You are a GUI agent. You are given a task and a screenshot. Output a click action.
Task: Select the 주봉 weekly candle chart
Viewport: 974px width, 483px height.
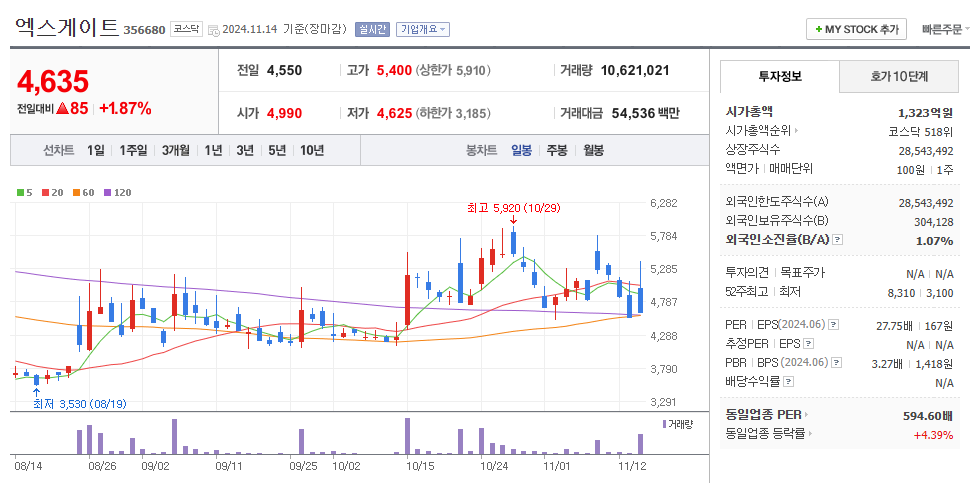click(x=557, y=150)
